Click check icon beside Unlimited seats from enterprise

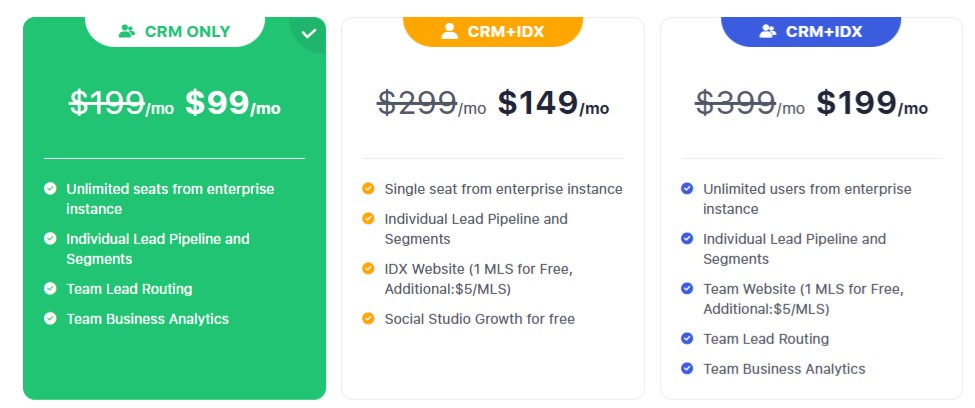point(50,188)
